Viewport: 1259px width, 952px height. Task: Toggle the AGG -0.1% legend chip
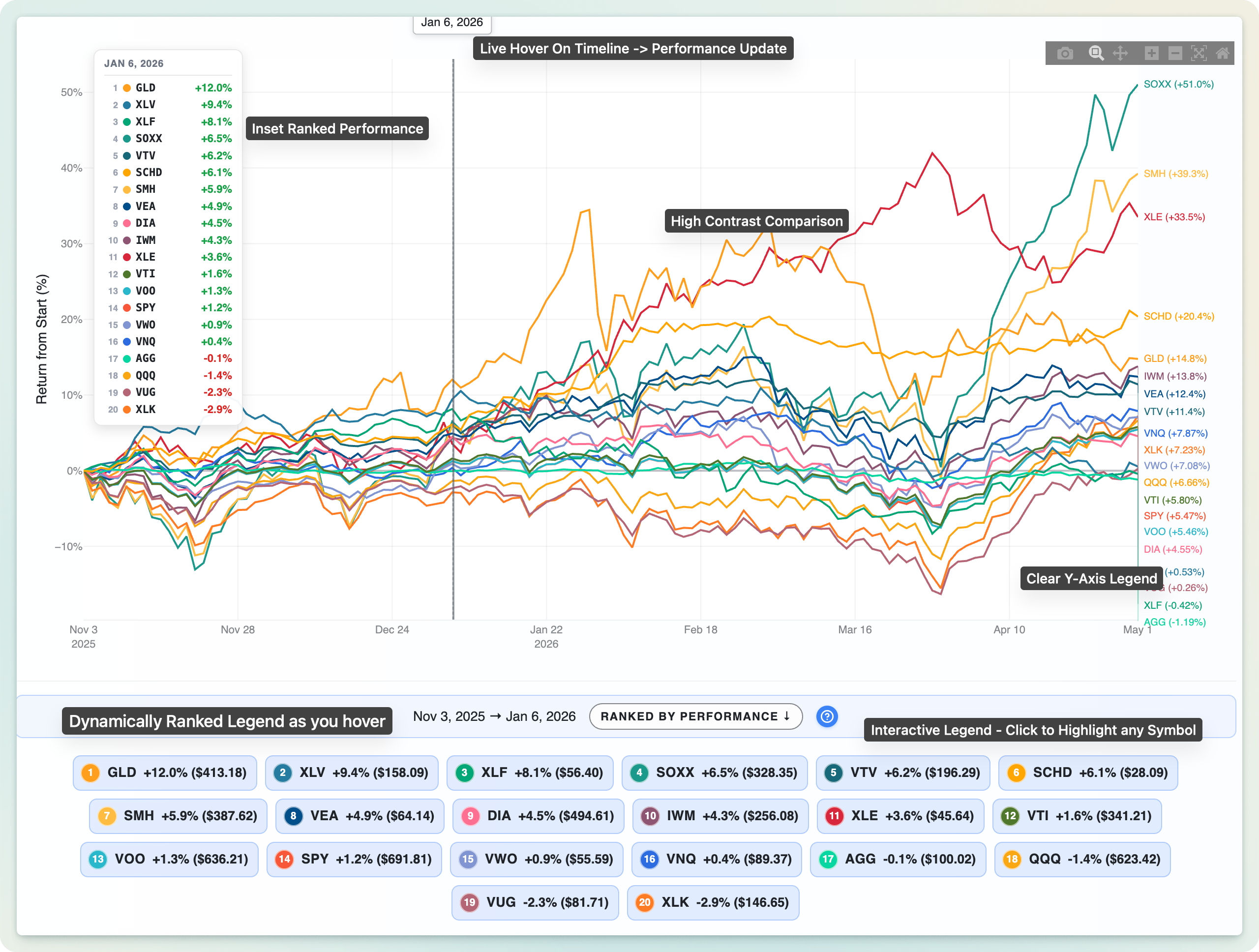[898, 859]
